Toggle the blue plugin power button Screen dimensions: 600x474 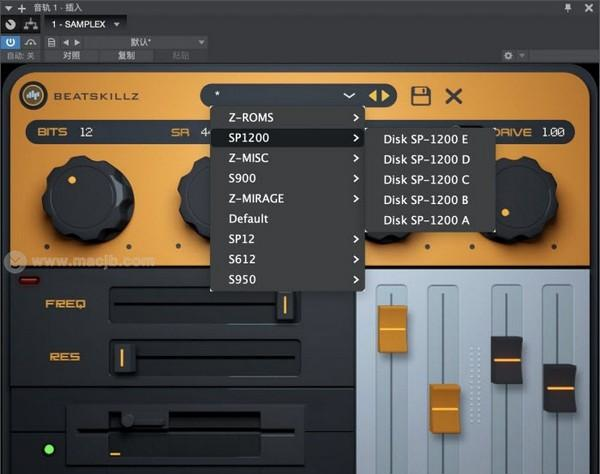tap(11, 42)
